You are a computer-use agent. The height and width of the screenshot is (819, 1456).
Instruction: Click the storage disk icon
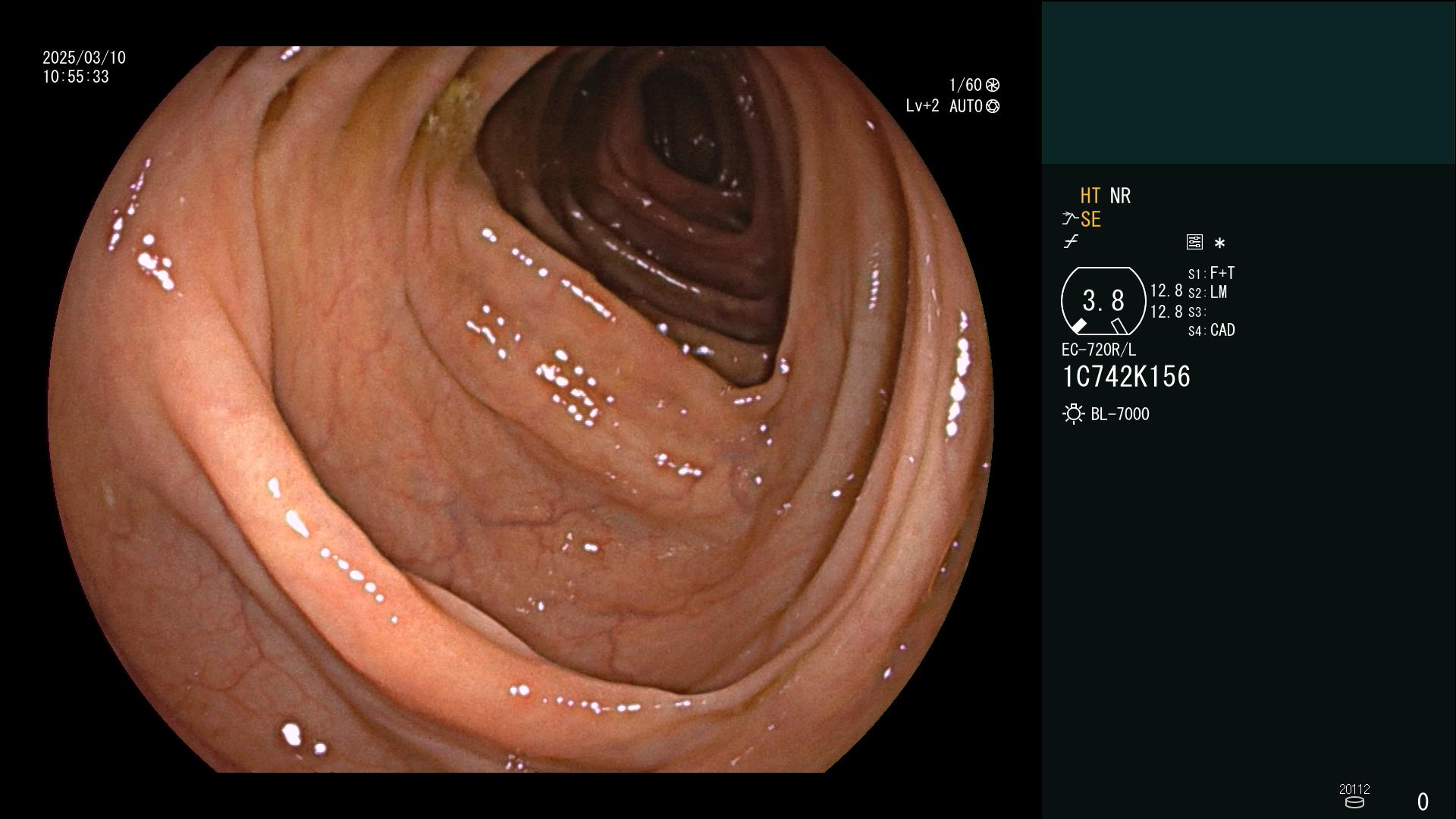pyautogui.click(x=1354, y=802)
